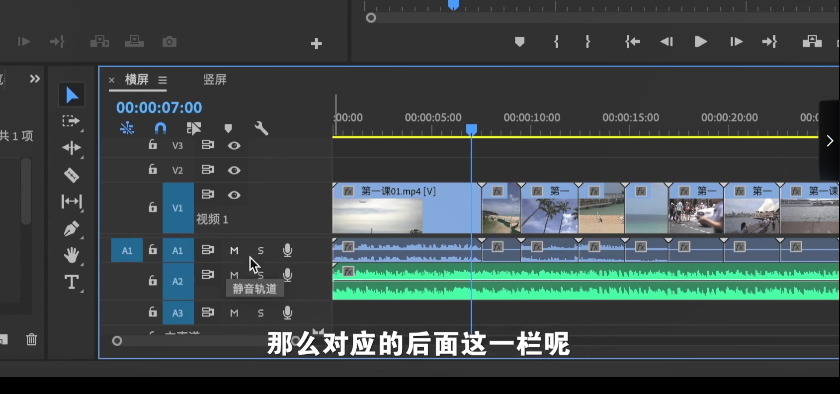Select the Ripple Edit tool

click(x=71, y=148)
